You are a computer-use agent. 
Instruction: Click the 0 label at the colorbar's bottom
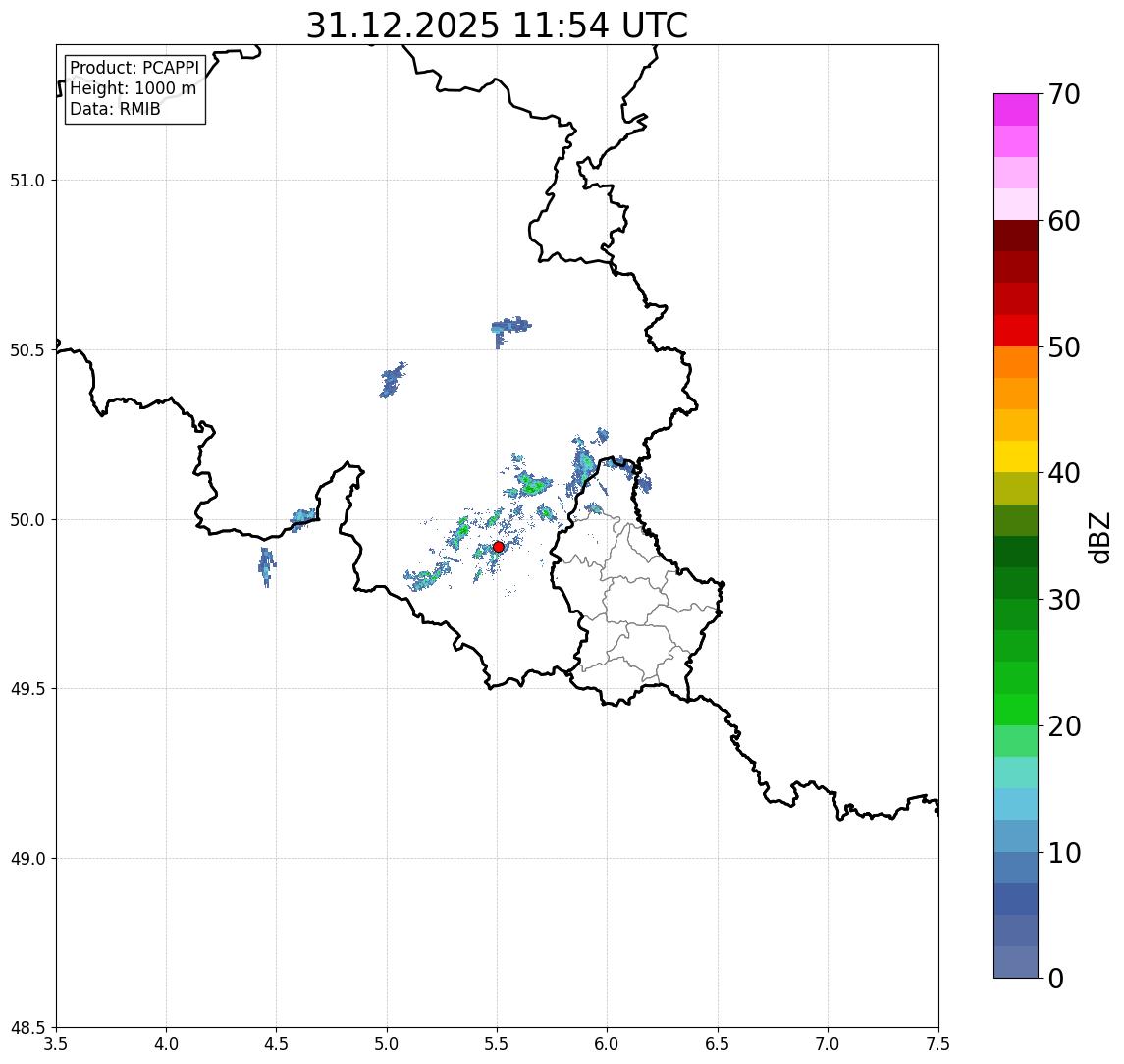pos(1056,978)
